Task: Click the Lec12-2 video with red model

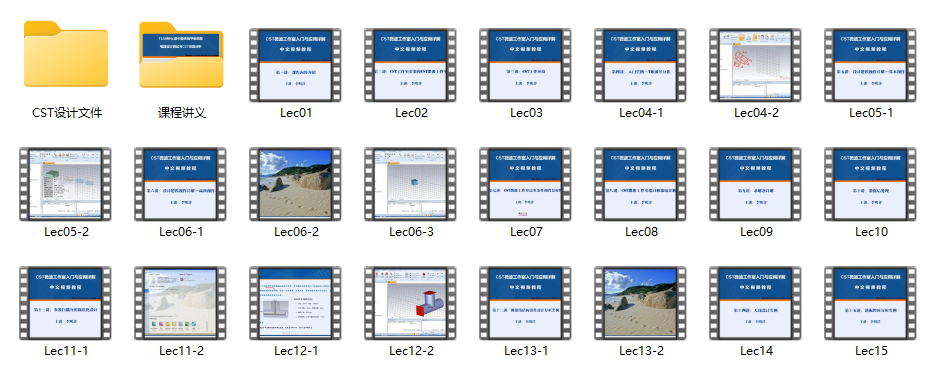Action: pyautogui.click(x=411, y=303)
